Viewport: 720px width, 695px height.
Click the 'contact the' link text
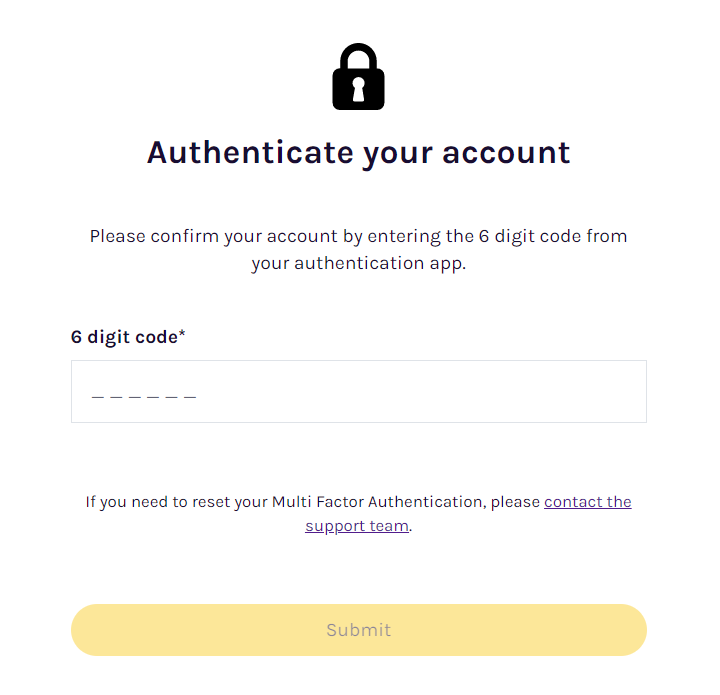588,502
